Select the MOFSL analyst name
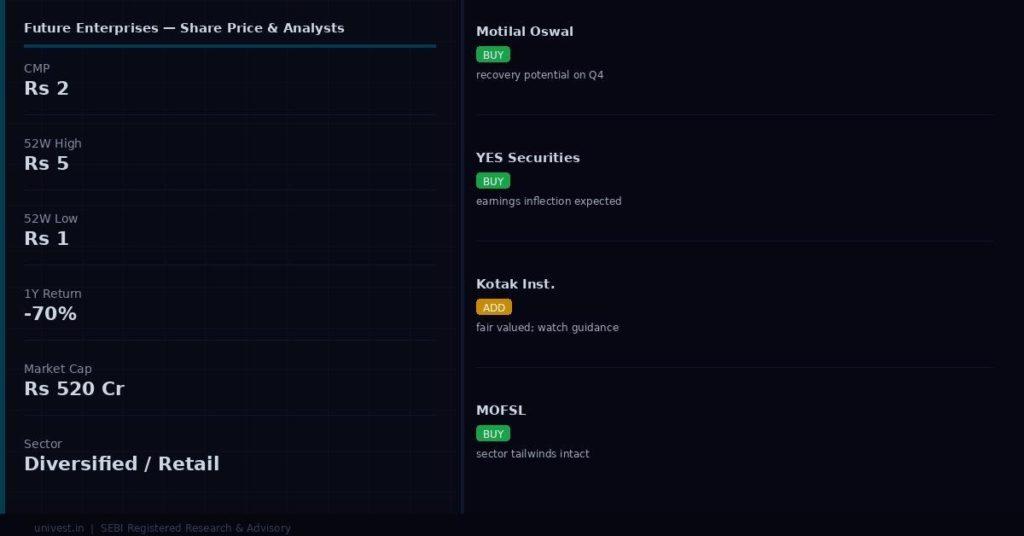The height and width of the screenshot is (536, 1024). 501,411
